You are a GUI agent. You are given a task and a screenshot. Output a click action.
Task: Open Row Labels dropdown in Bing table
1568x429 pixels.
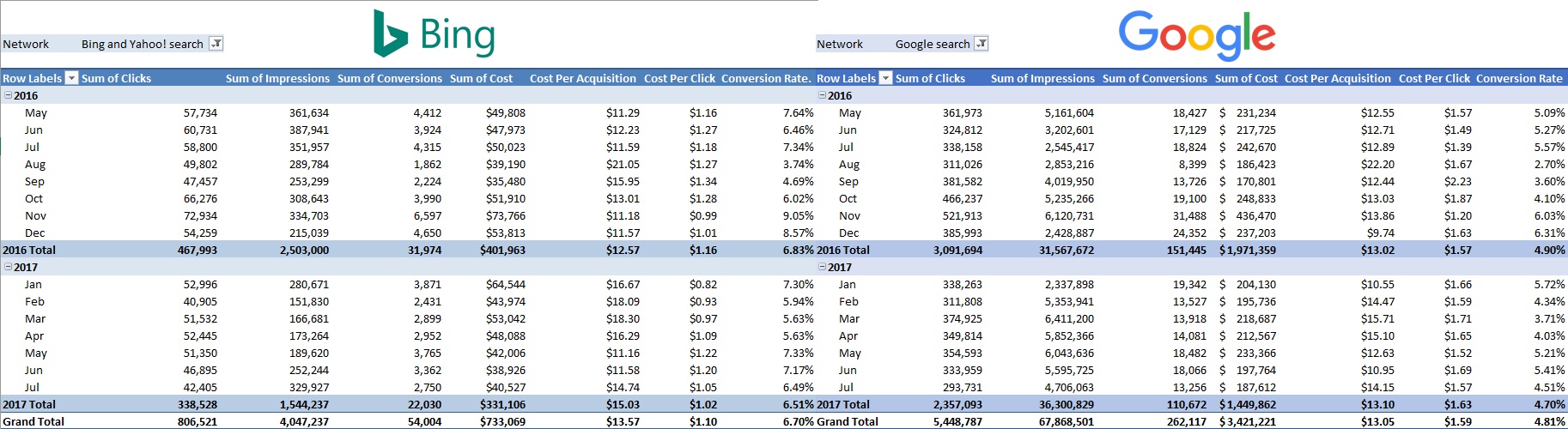72,78
